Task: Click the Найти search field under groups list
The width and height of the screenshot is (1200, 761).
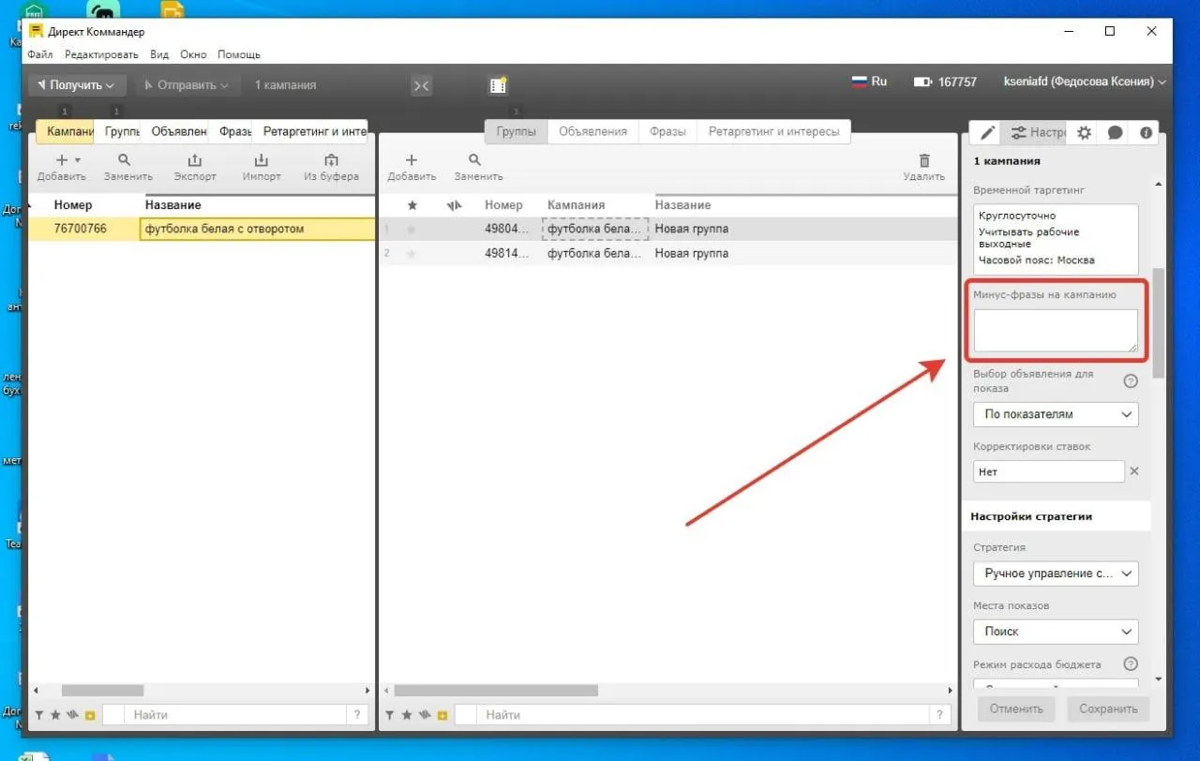Action: coord(702,715)
